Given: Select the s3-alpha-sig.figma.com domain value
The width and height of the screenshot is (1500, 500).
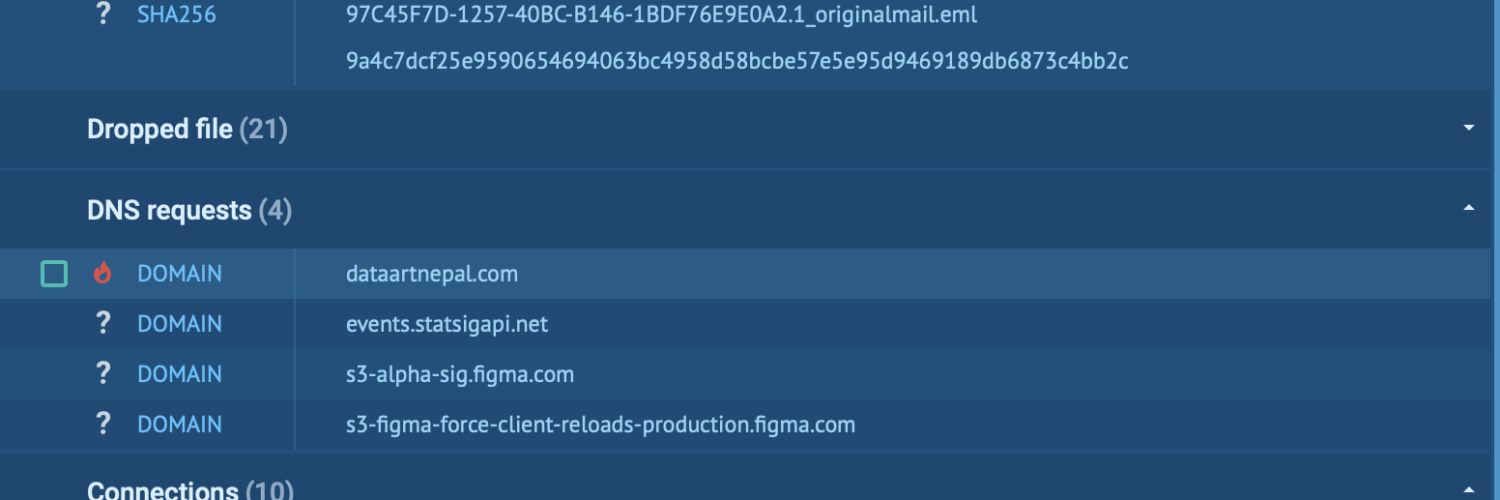Looking at the screenshot, I should [x=460, y=374].
